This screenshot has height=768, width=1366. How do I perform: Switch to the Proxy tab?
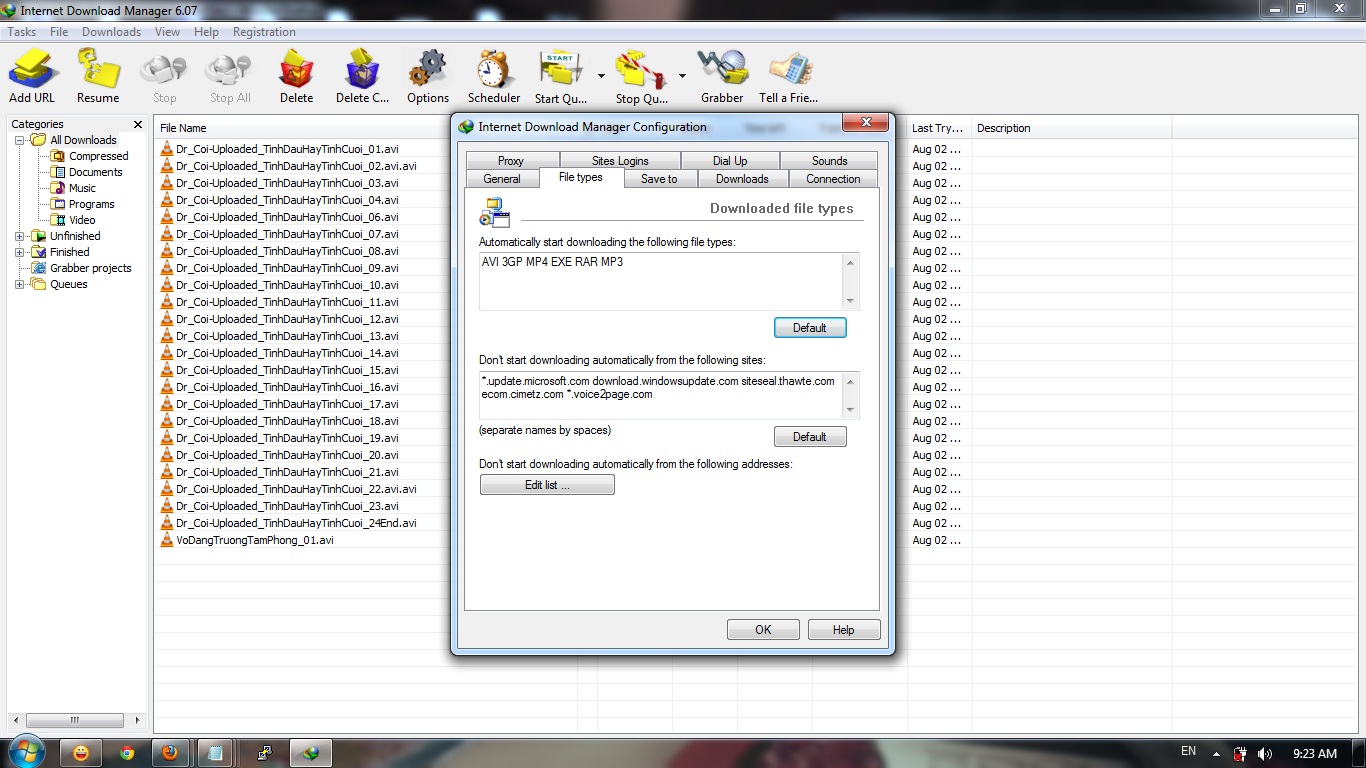(511, 160)
